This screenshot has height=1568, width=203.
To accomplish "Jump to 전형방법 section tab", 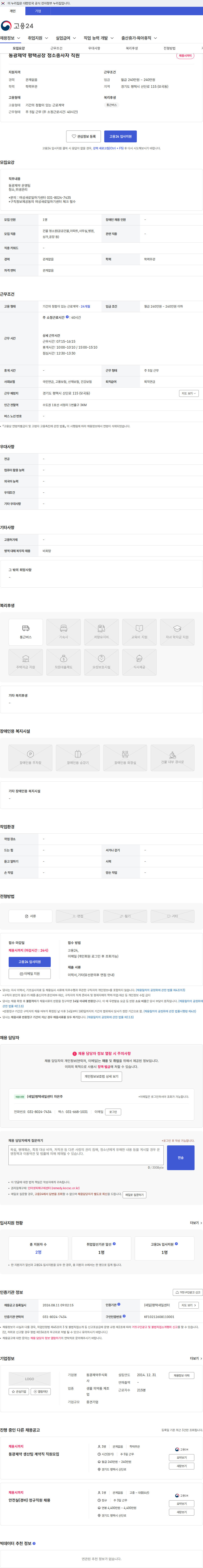I will coord(170,48).
